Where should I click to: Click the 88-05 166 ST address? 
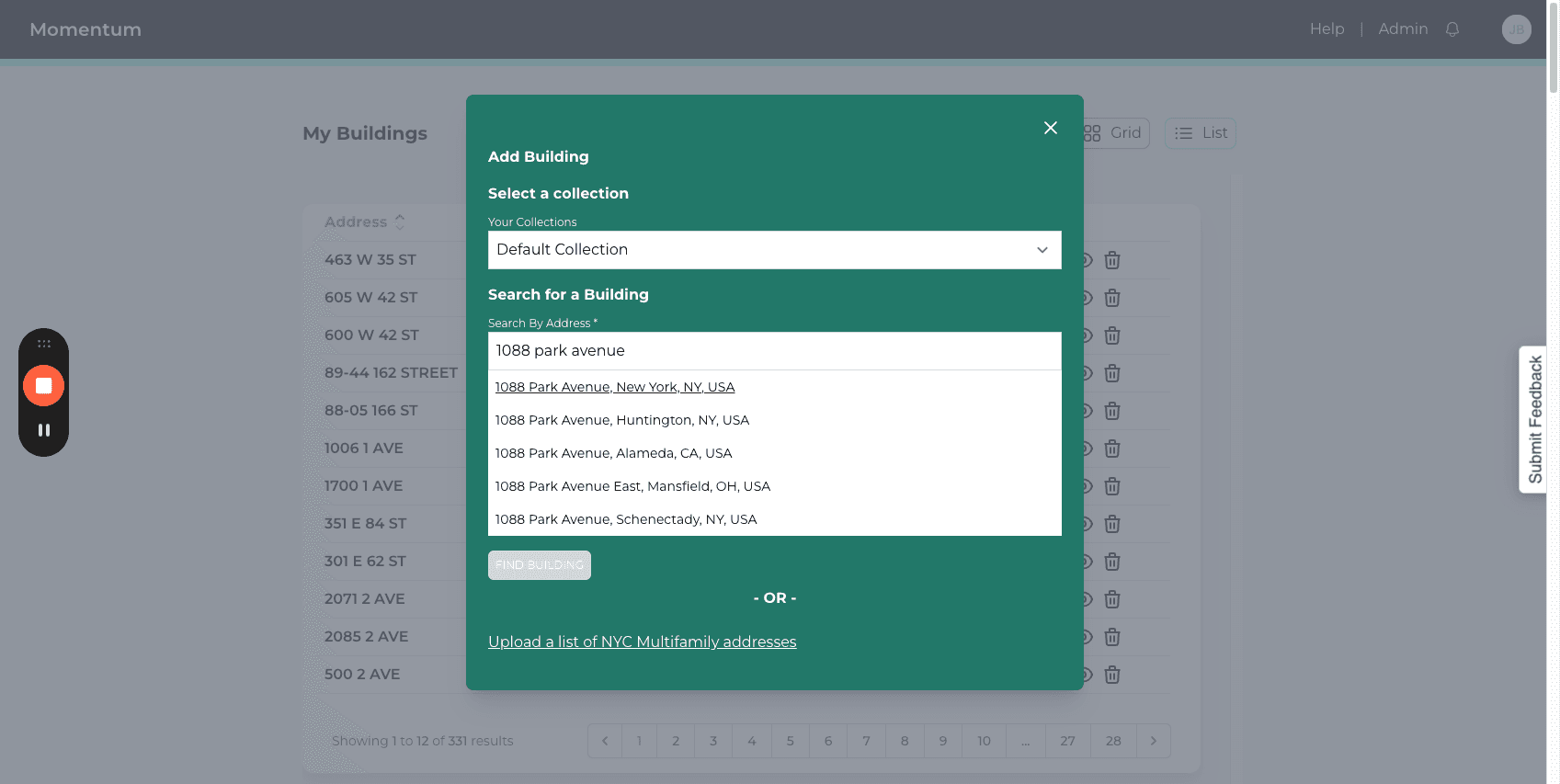371,411
